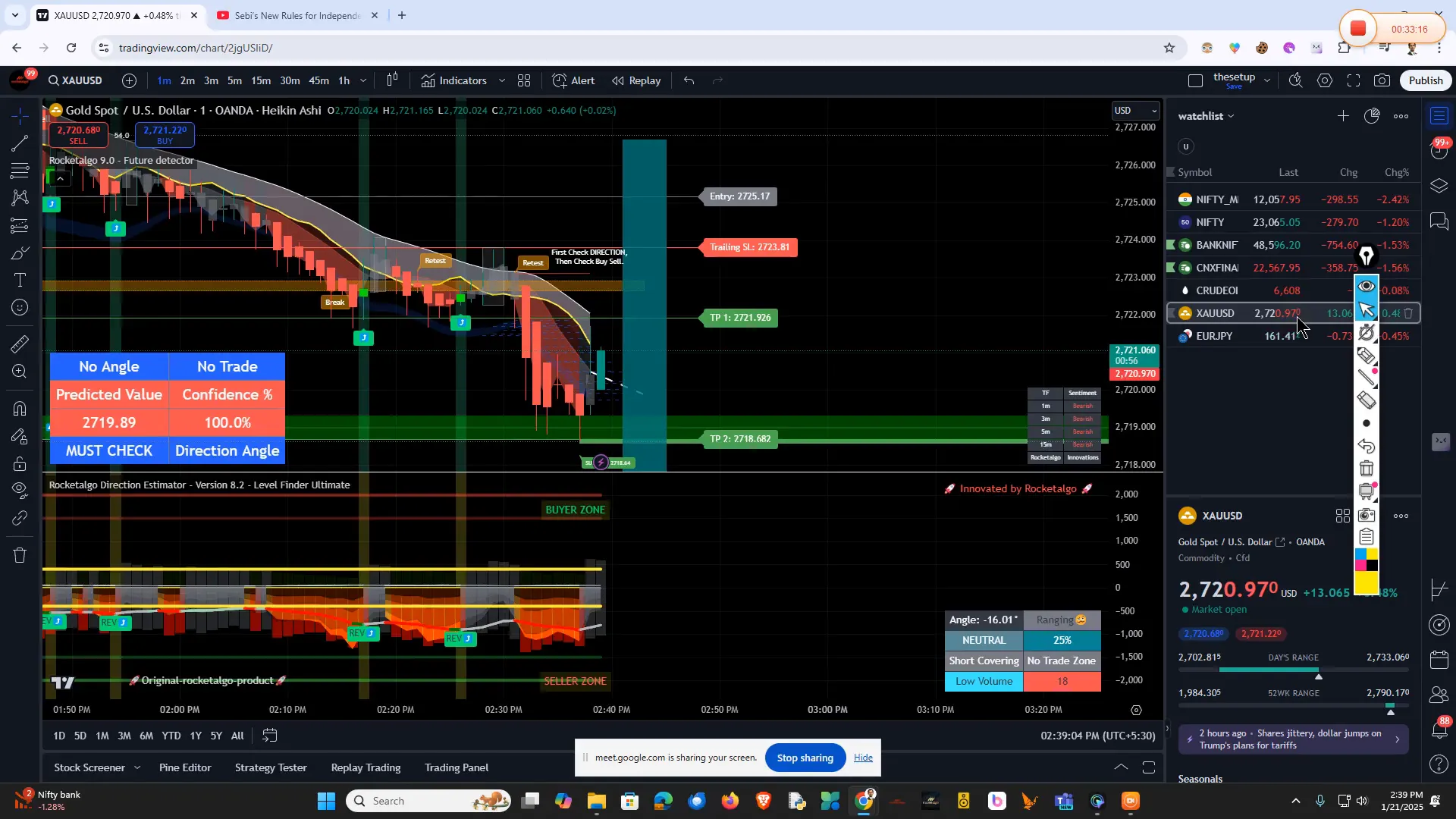The height and width of the screenshot is (819, 1456).
Task: Toggle lock all drawings padlock
Action: 20,463
